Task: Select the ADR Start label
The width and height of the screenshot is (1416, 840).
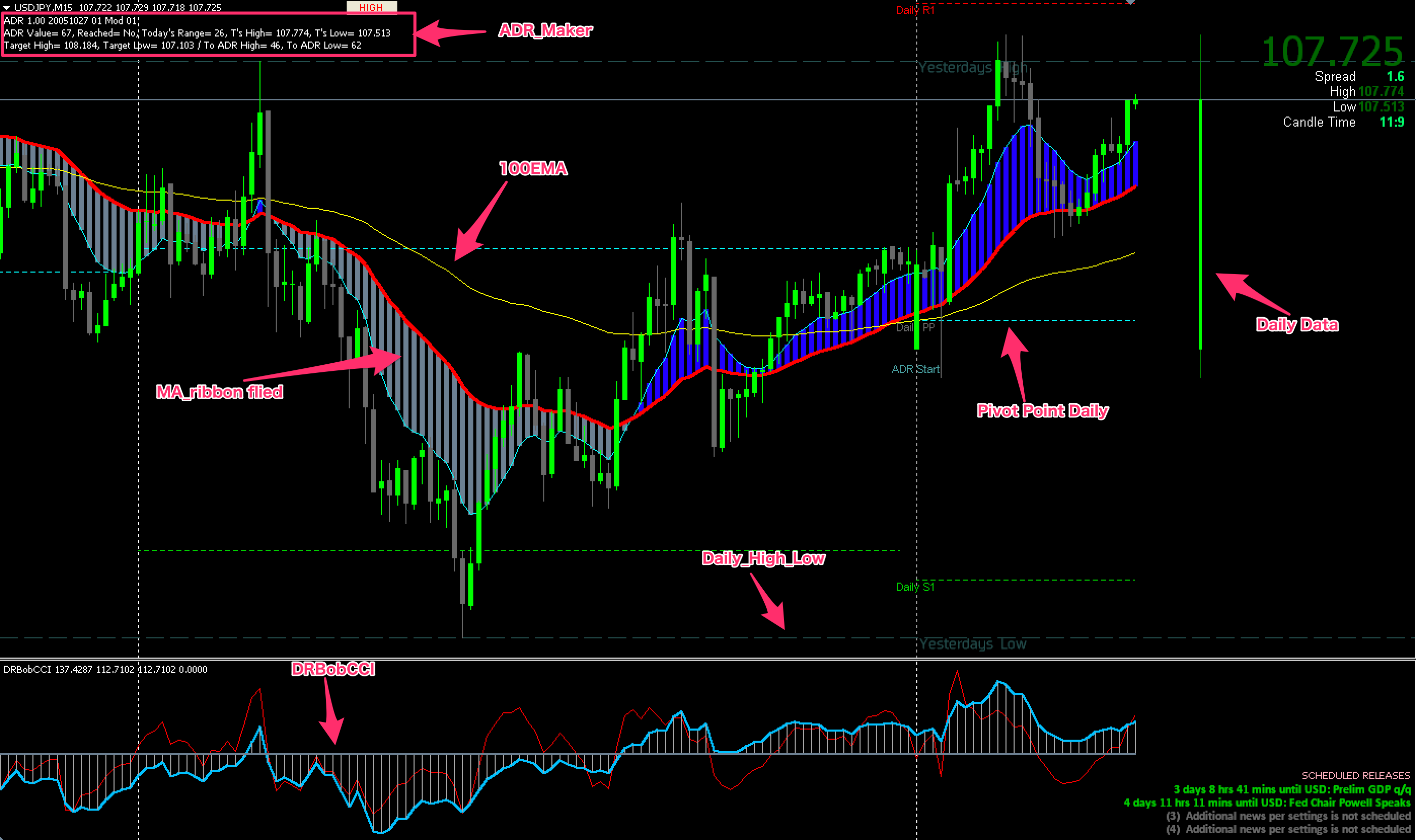Action: tap(915, 369)
